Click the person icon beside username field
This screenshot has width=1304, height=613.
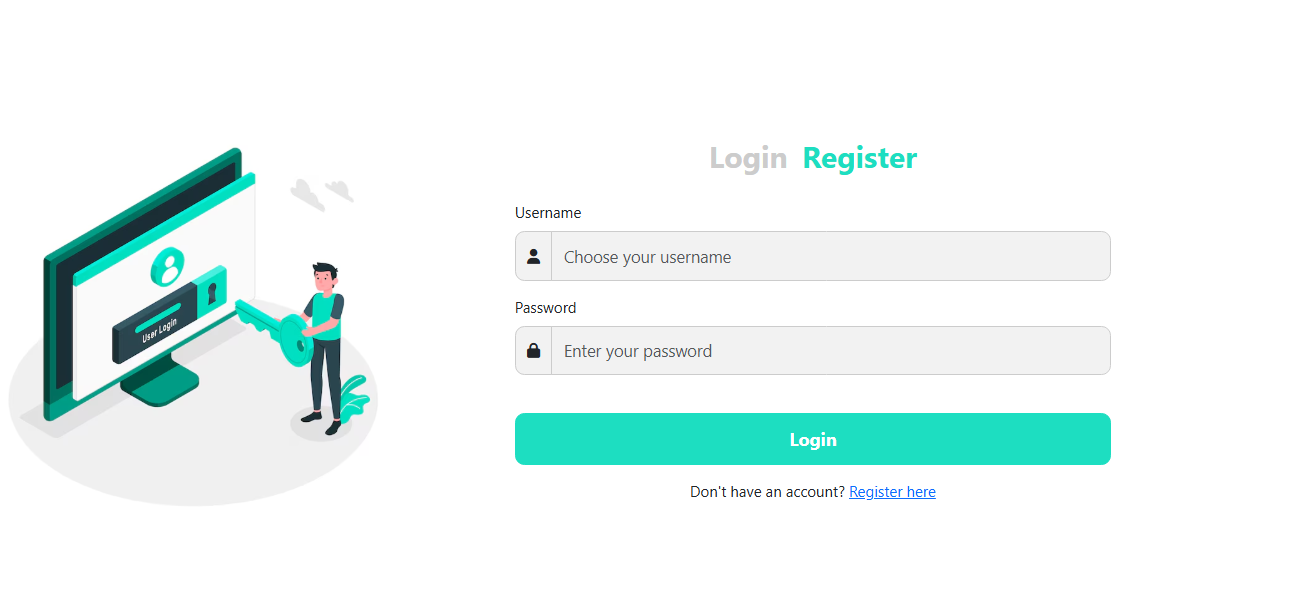[534, 257]
